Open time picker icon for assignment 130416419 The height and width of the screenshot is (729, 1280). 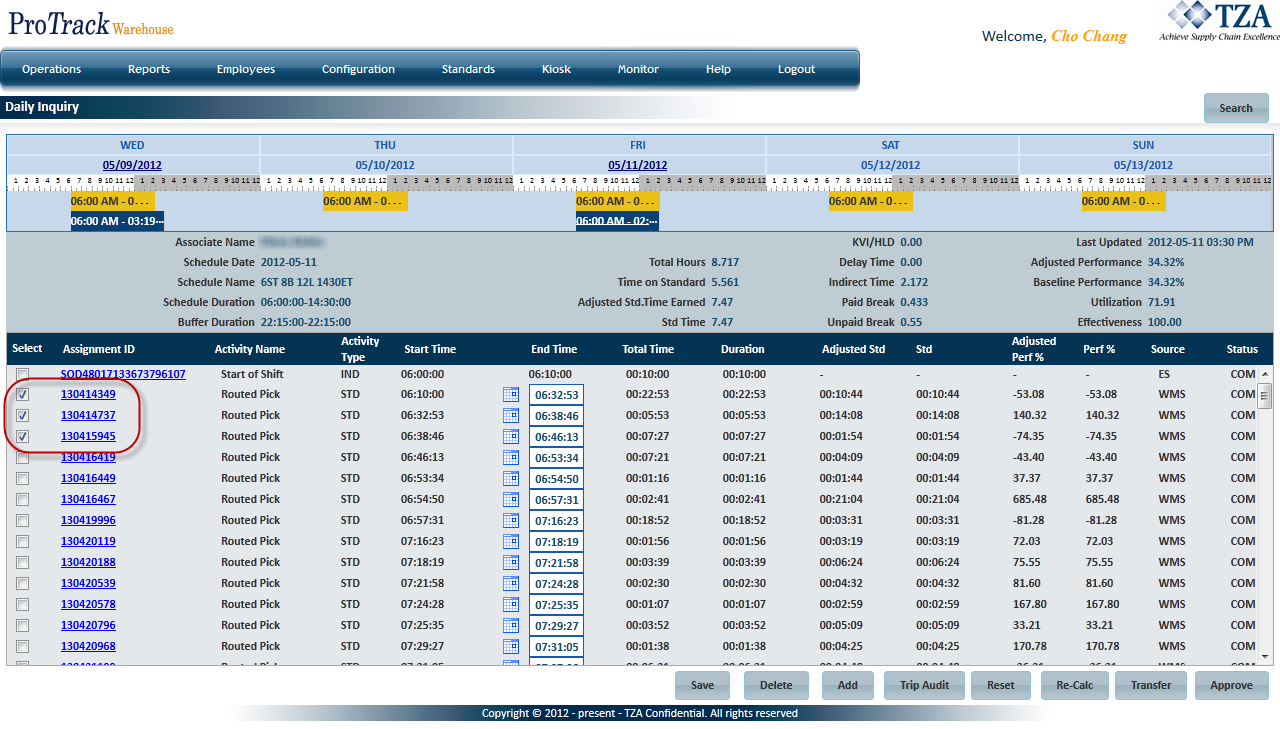point(510,458)
